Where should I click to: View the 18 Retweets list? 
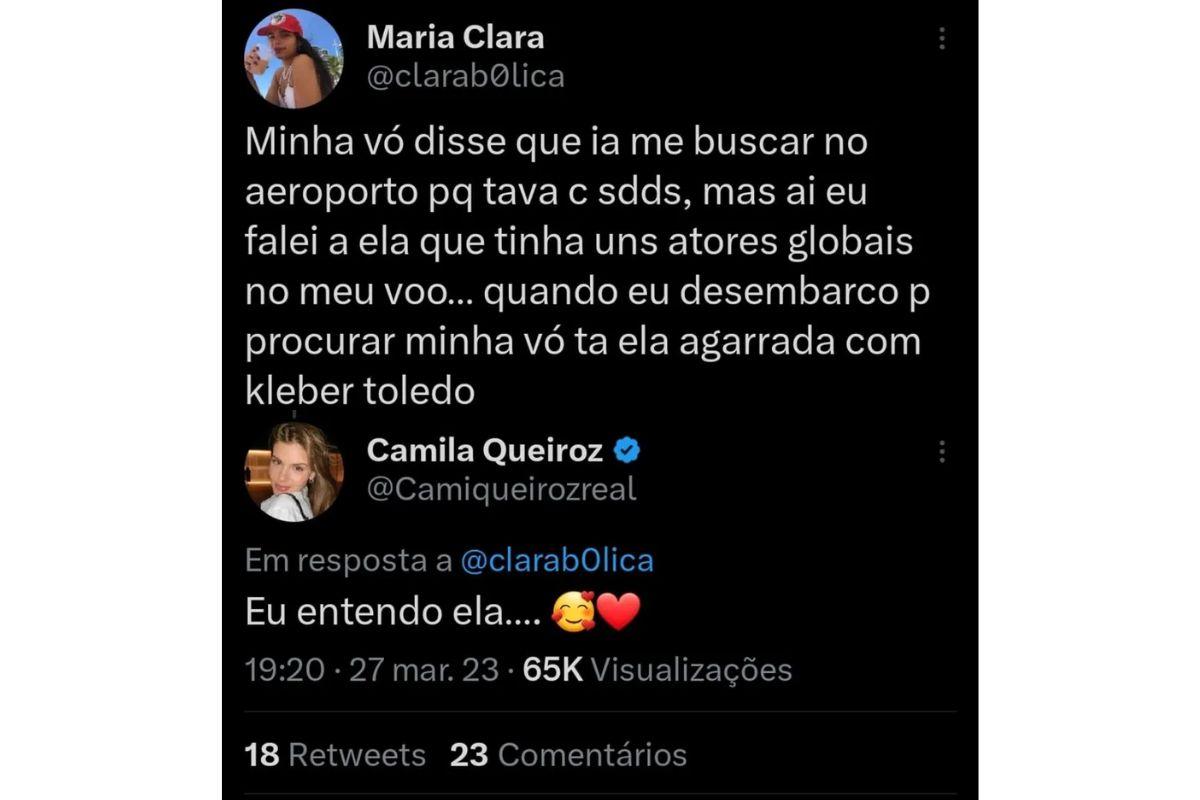tap(335, 754)
